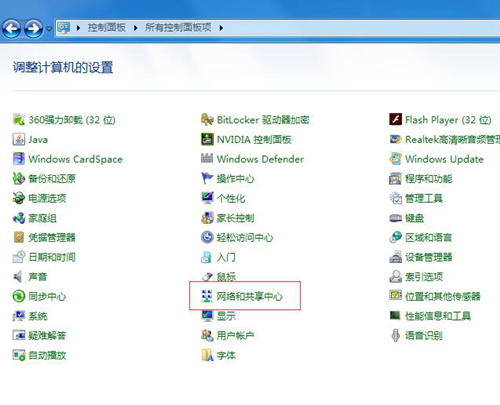The height and width of the screenshot is (405, 500).
Task: Open the 电源选项 link
Action: 47,198
